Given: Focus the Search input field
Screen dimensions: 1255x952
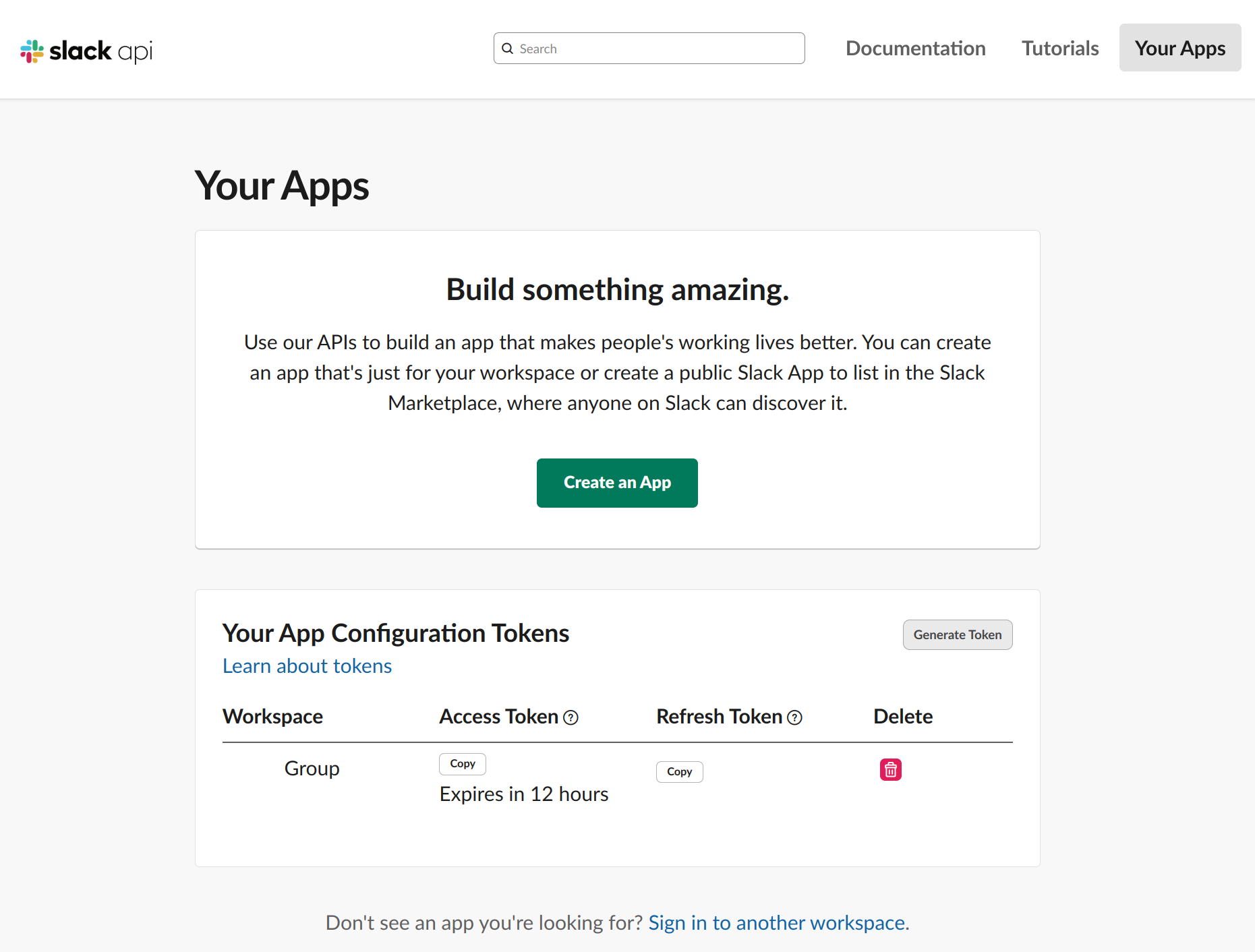Looking at the screenshot, I should [649, 49].
